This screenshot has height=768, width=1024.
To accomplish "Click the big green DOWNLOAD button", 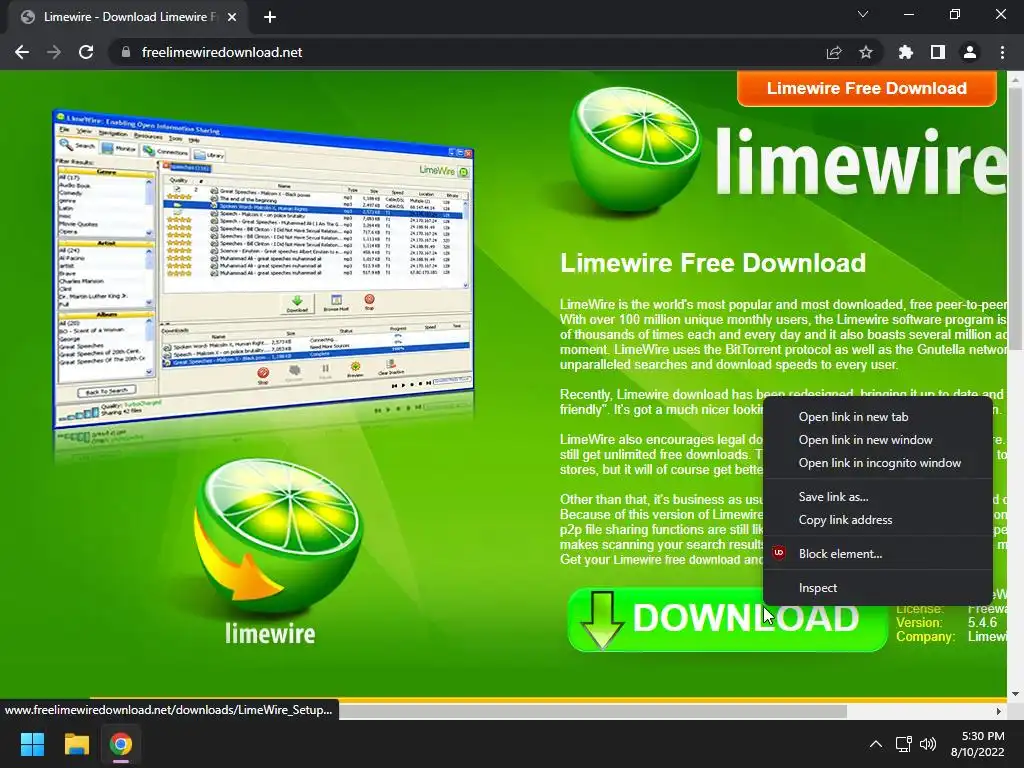I will [x=728, y=619].
